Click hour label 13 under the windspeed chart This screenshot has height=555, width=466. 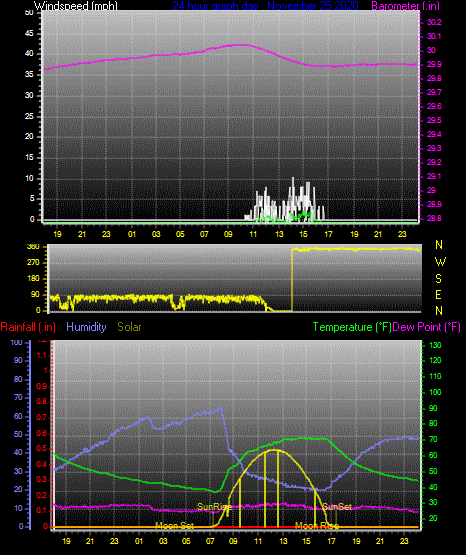click(x=280, y=234)
